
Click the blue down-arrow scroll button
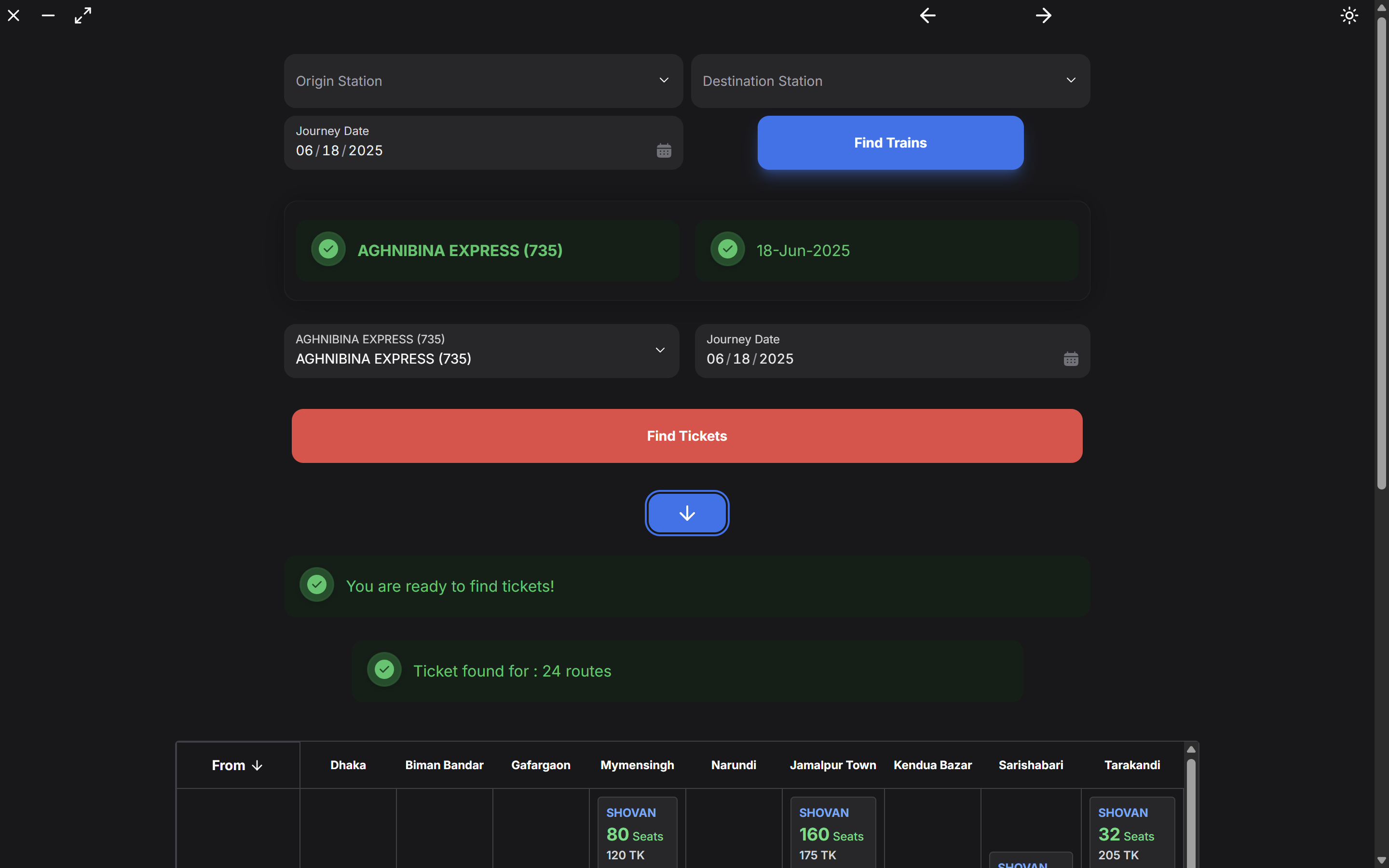[686, 513]
